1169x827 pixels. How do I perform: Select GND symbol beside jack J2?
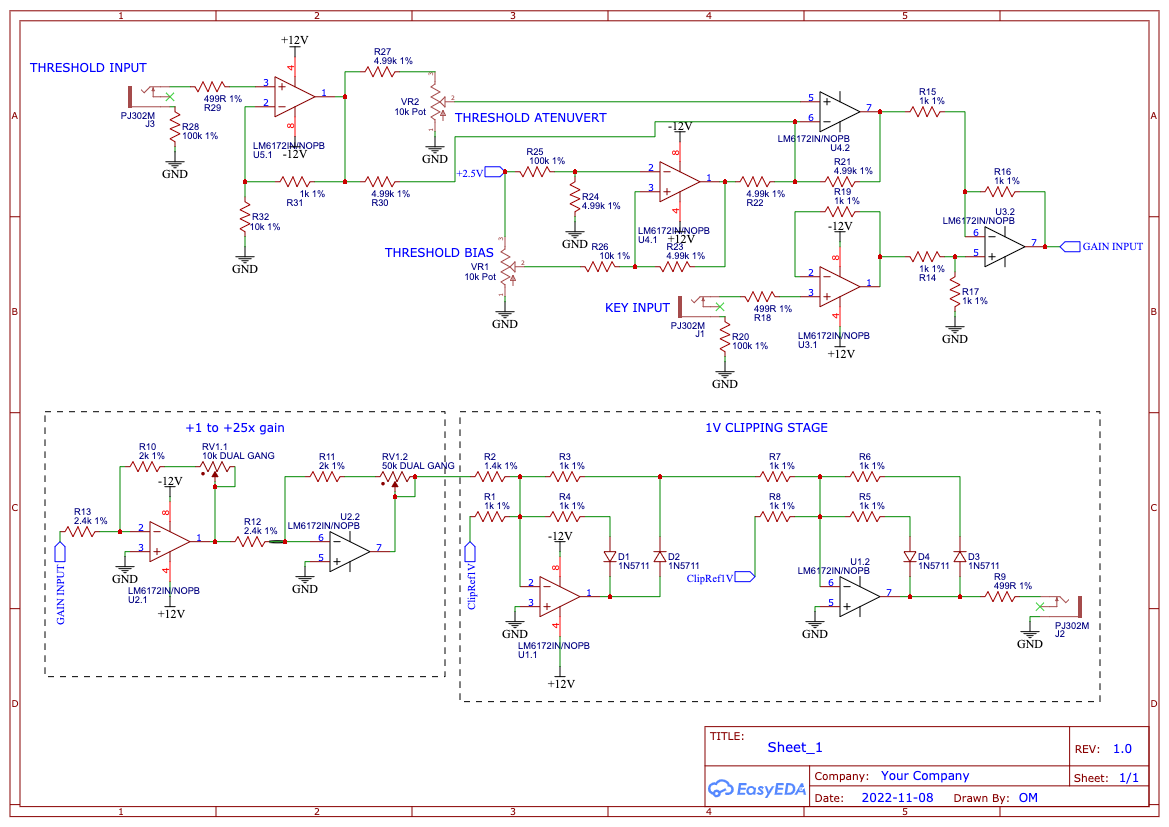tap(1030, 638)
